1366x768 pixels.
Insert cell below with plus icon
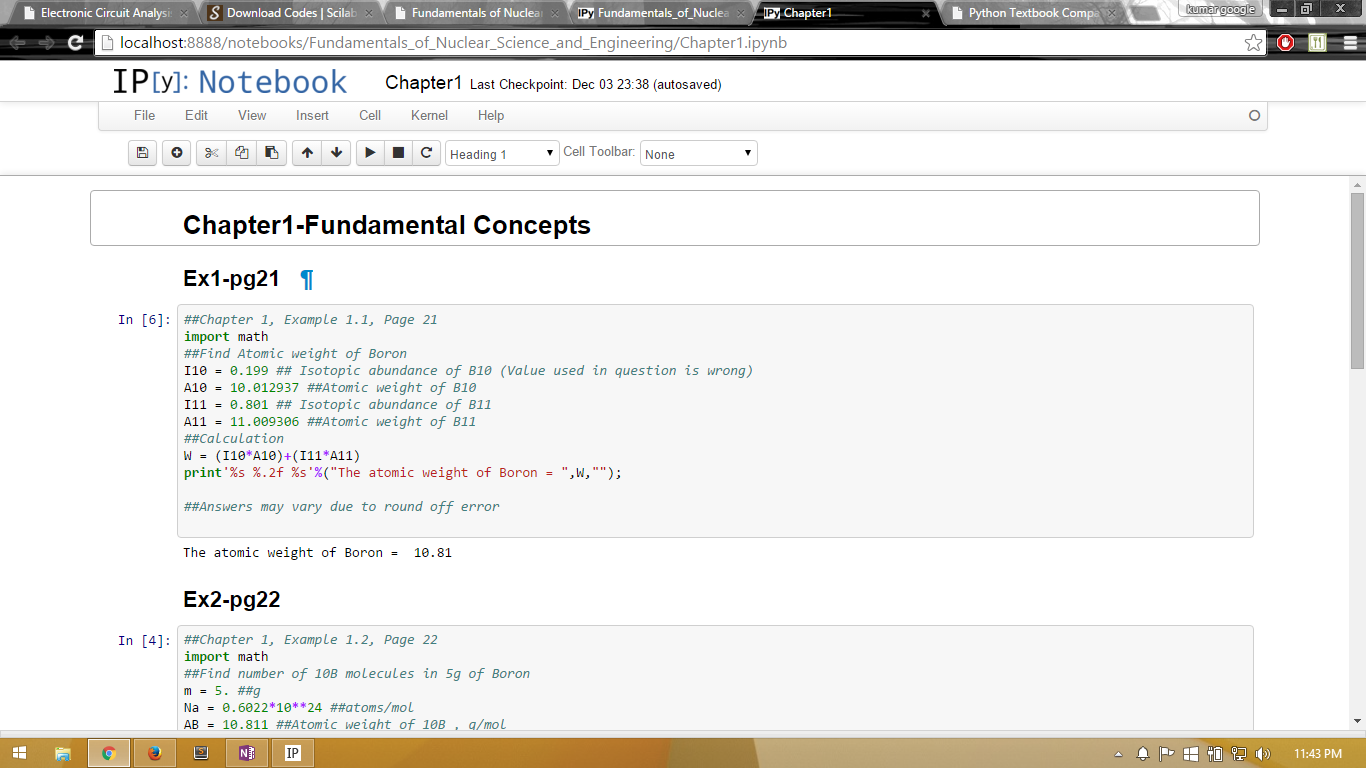coord(177,153)
